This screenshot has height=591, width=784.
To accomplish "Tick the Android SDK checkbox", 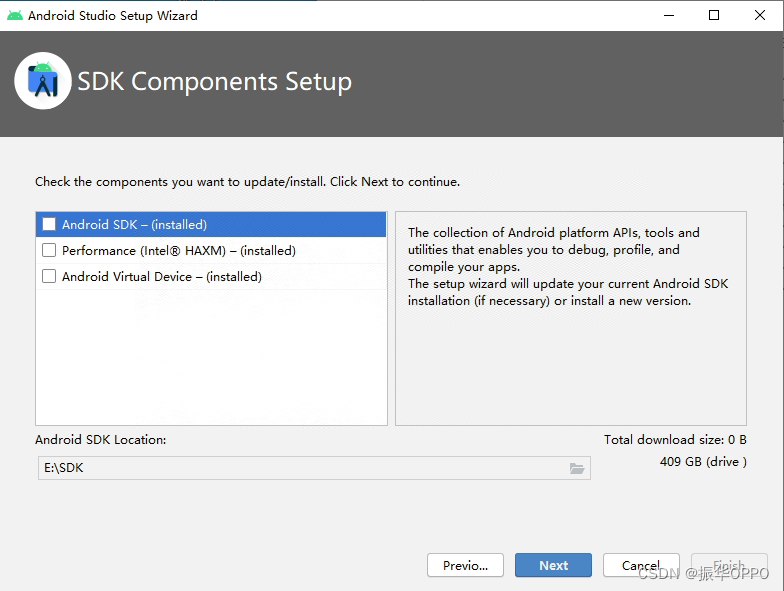I will [49, 224].
